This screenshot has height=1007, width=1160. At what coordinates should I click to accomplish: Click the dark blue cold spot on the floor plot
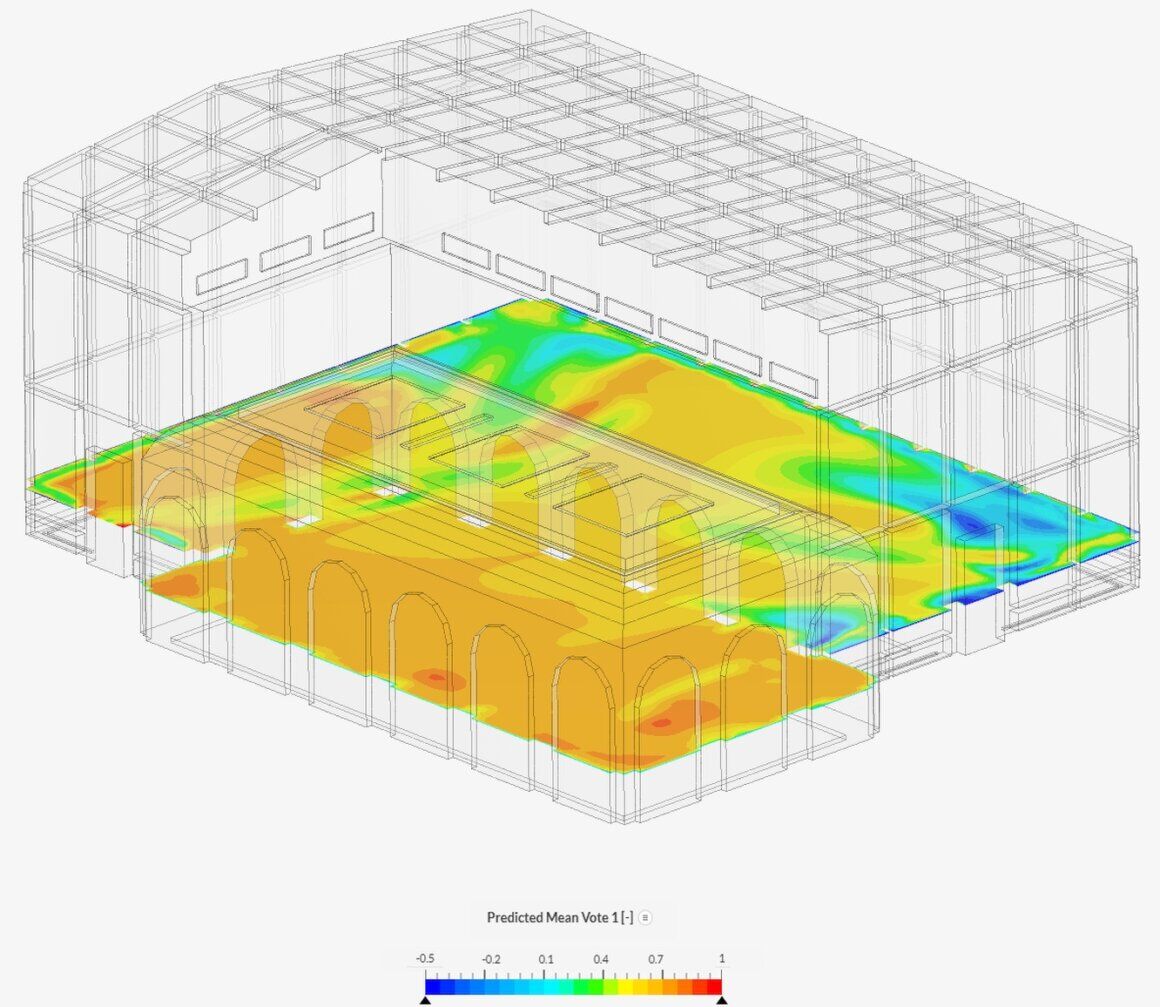[970, 524]
